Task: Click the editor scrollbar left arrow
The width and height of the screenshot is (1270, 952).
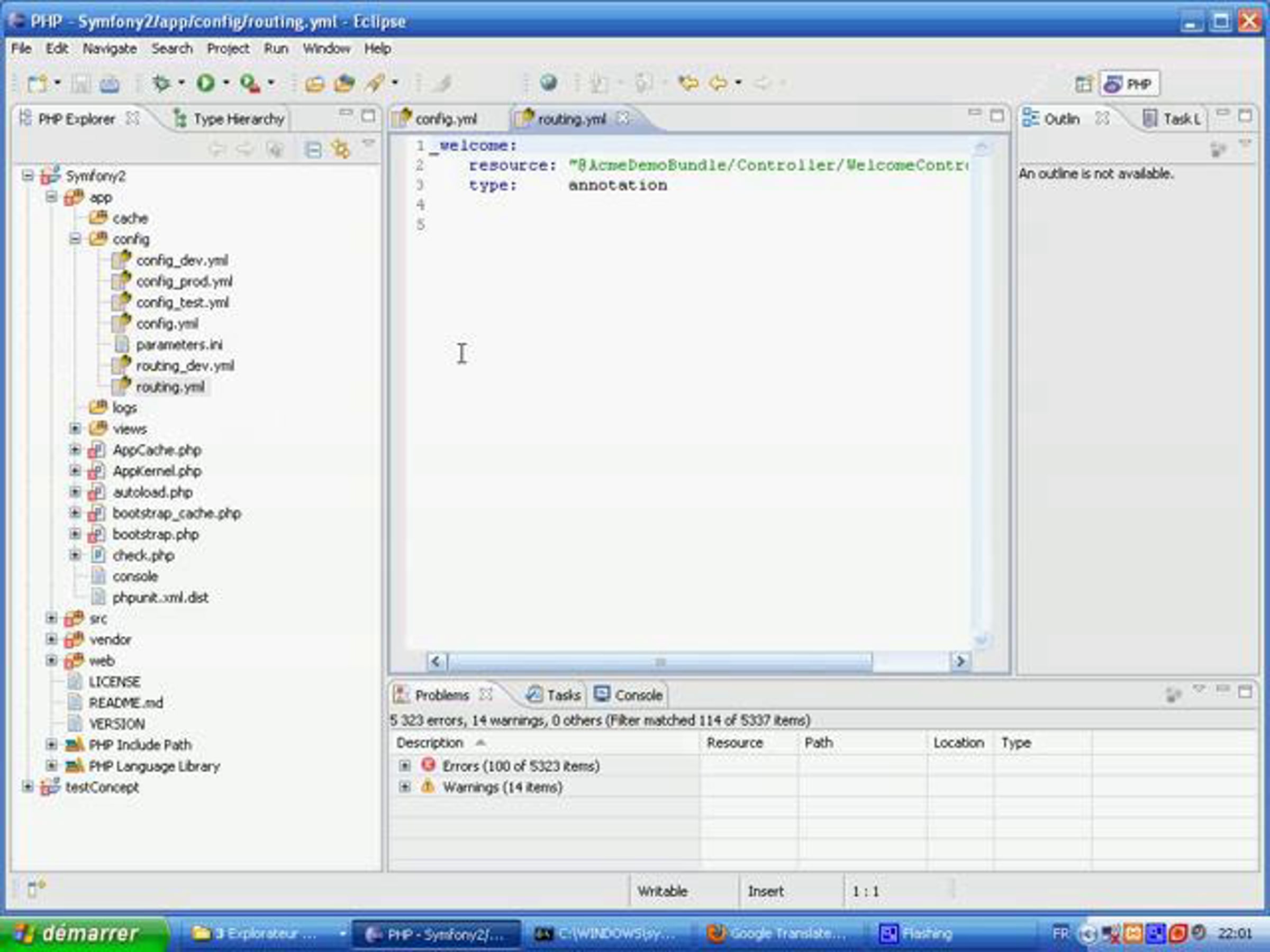Action: [x=437, y=662]
